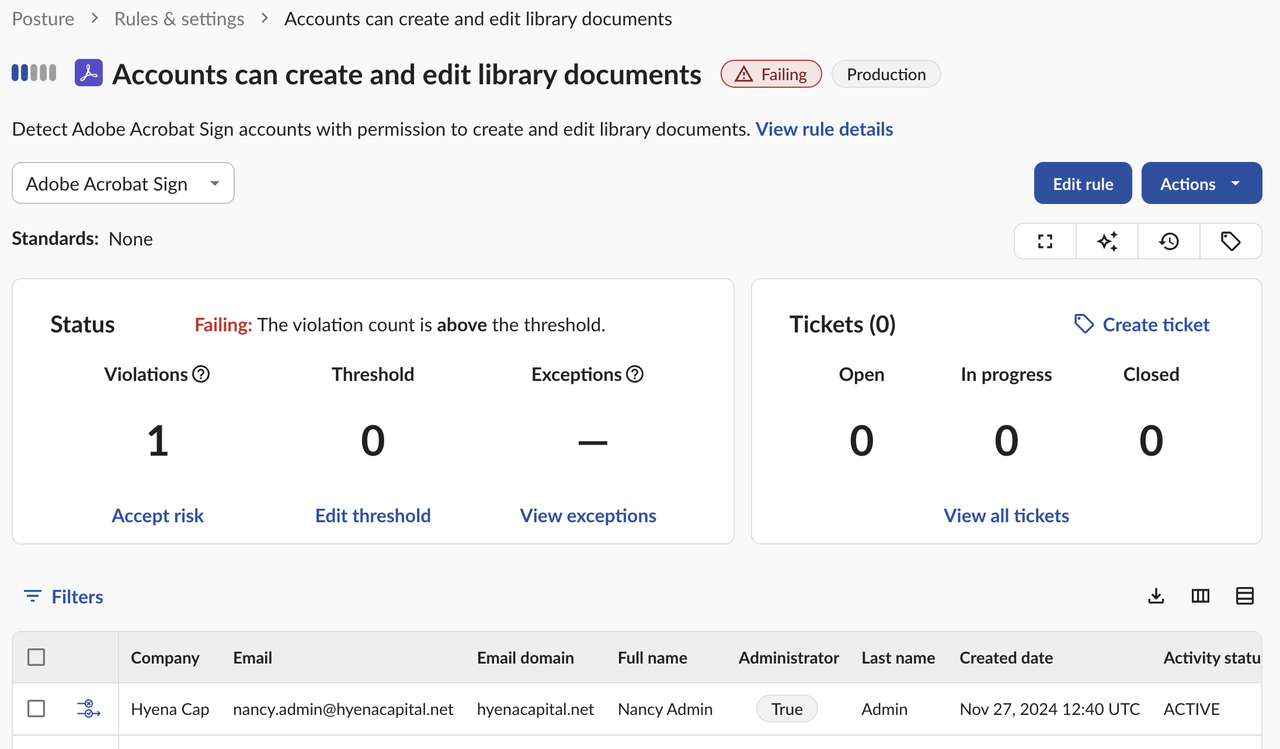Open the Filters panel
The image size is (1280, 749).
63,597
